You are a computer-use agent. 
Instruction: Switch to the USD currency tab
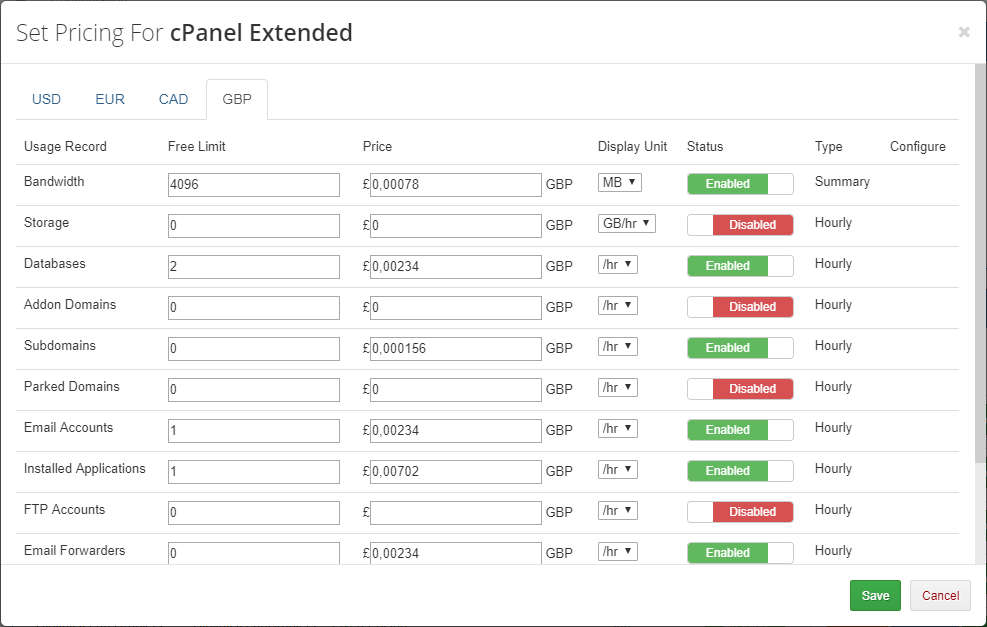pos(46,100)
